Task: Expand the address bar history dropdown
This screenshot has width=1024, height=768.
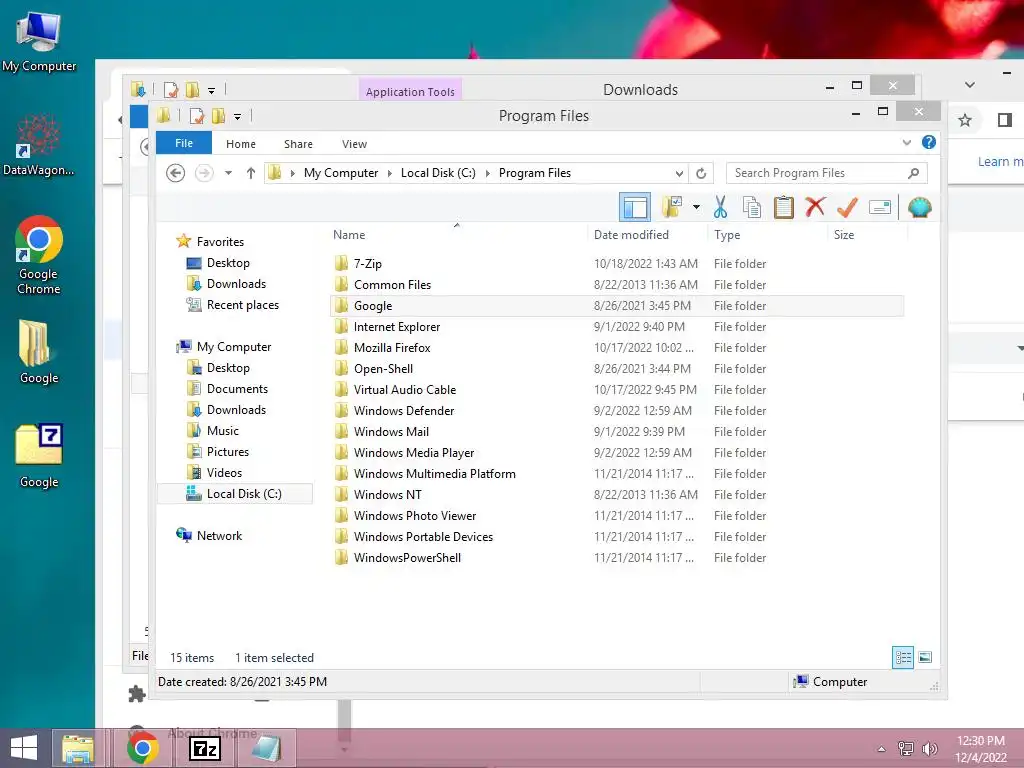Action: tap(679, 173)
